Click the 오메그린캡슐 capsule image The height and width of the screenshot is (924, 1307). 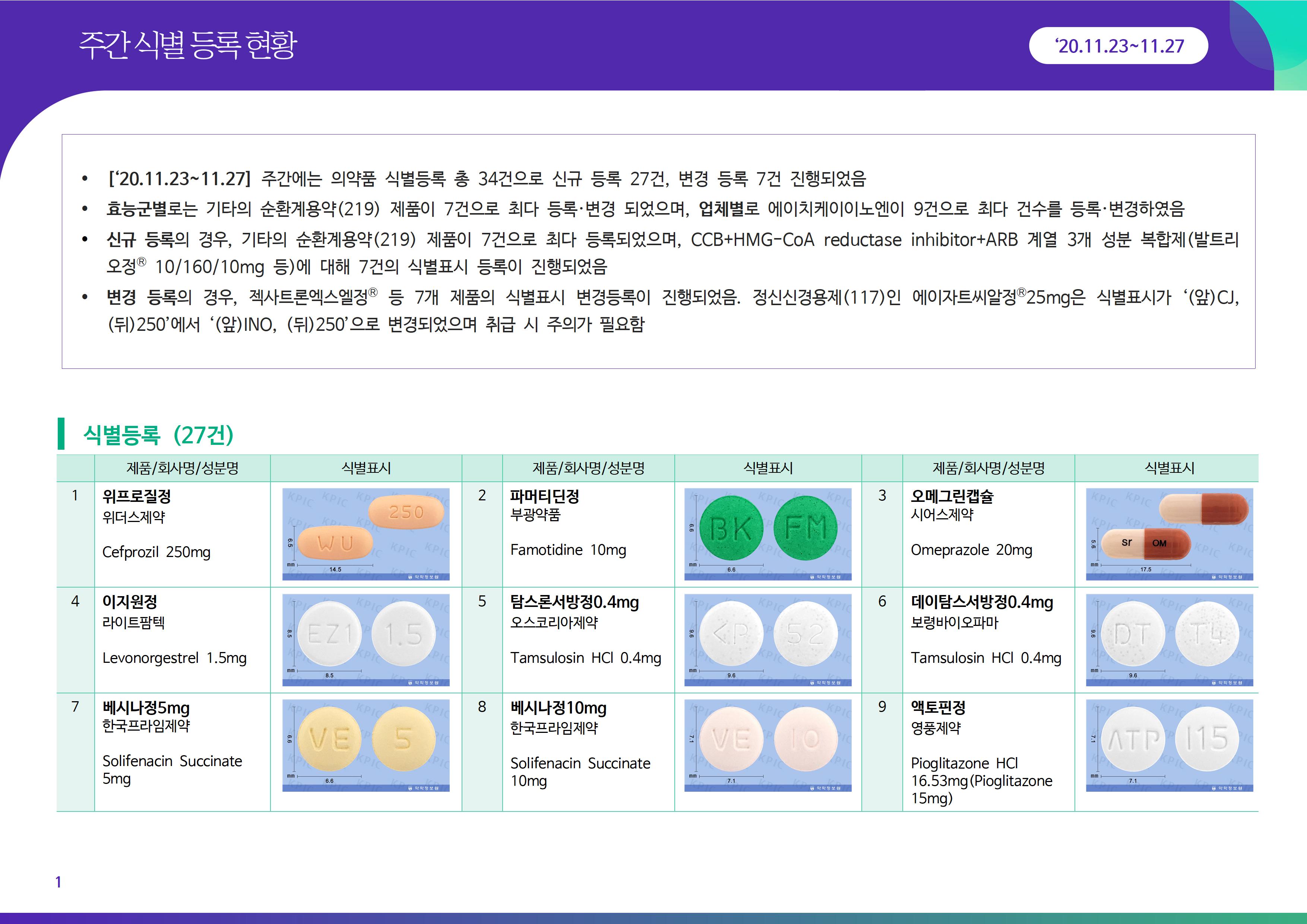coord(1169,534)
